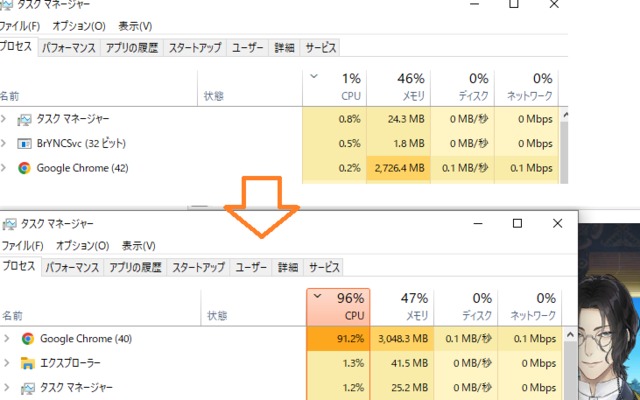Image resolution: width=640 pixels, height=400 pixels.
Task: Sort by the 96% CPU column header
Action: [x=338, y=307]
